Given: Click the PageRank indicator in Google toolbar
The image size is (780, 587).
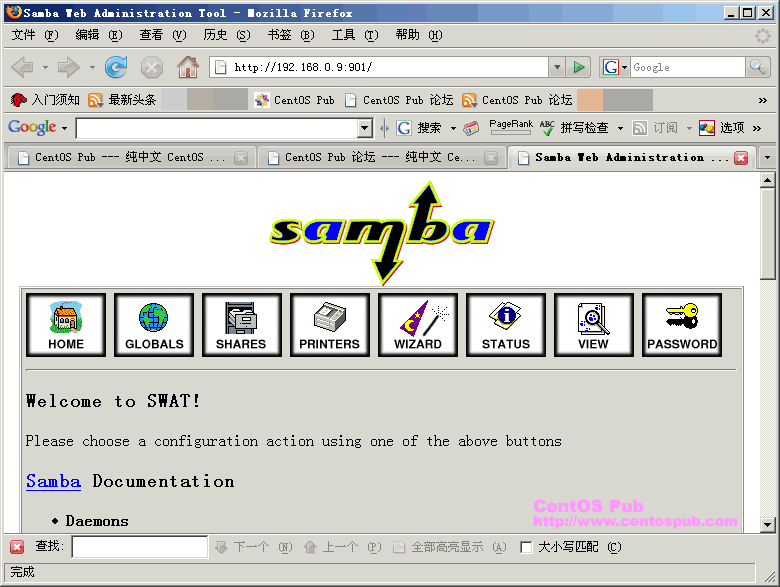Looking at the screenshot, I should point(511,127).
